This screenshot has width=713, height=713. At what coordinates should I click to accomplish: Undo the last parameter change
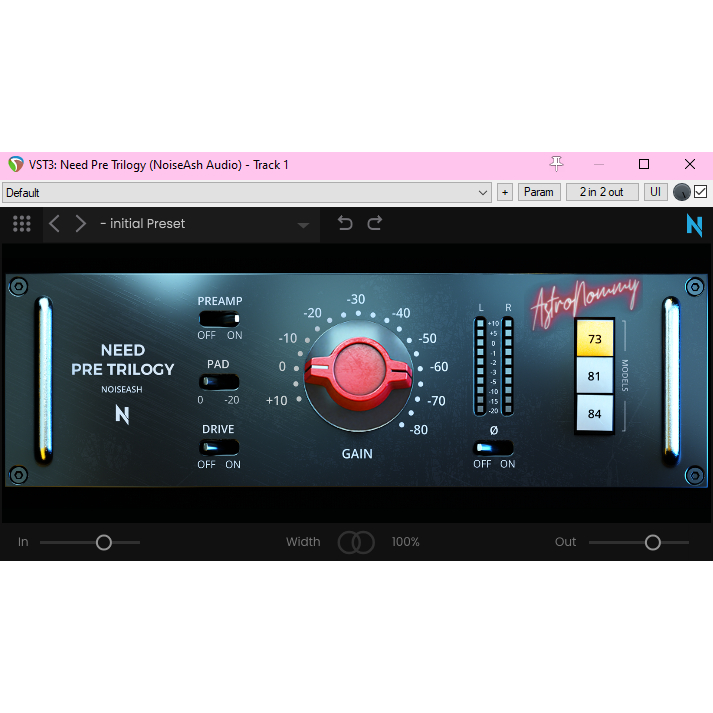(345, 223)
